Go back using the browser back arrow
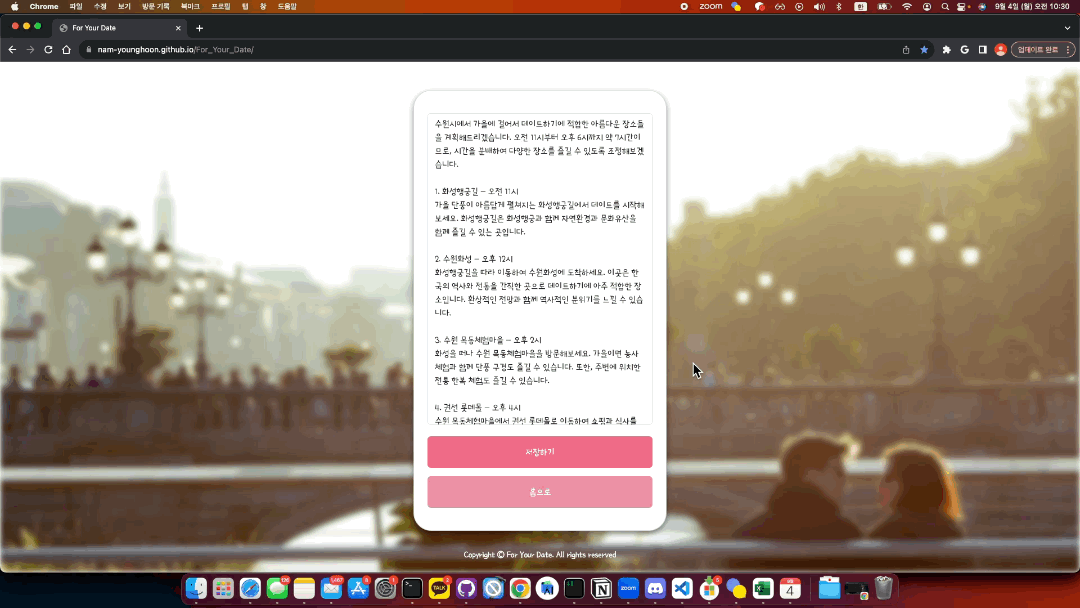The image size is (1080, 608). (12, 50)
